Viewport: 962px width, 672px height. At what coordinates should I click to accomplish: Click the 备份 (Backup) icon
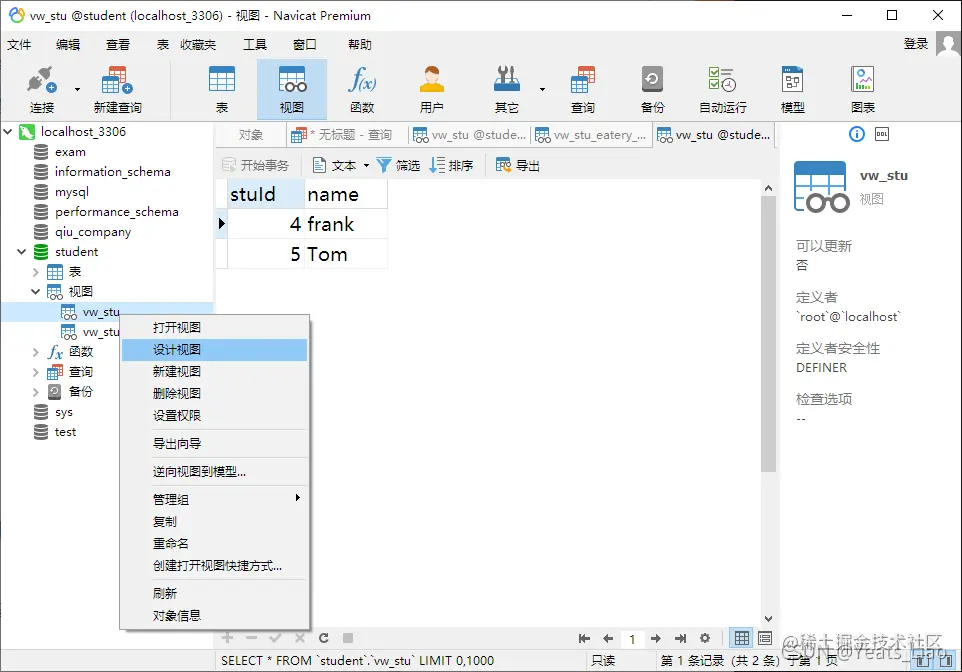coord(651,88)
